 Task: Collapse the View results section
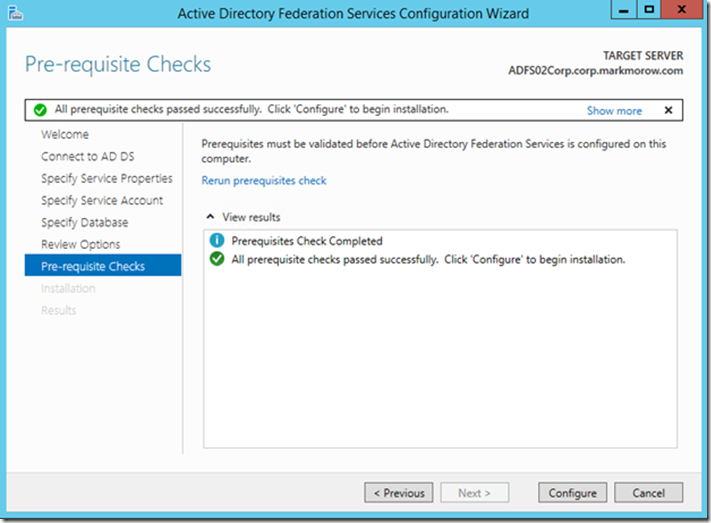(x=210, y=217)
